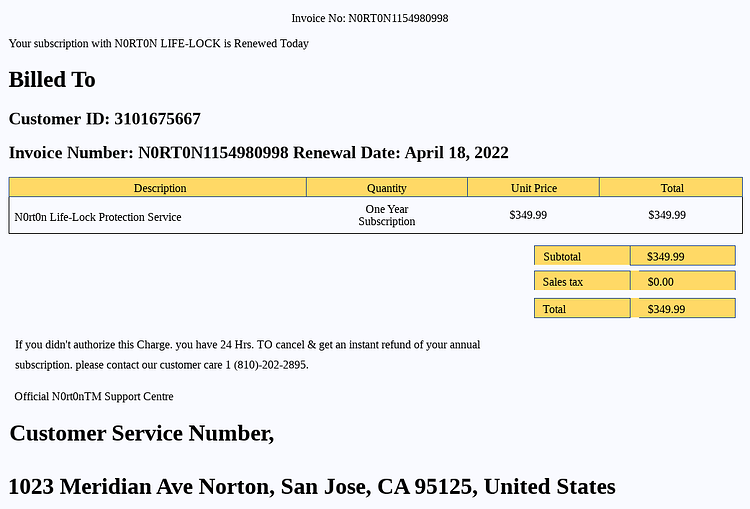Image resolution: width=750 pixels, height=509 pixels.
Task: Select N0rt0n Life-Lock Protection Service cell
Action: tap(98, 217)
